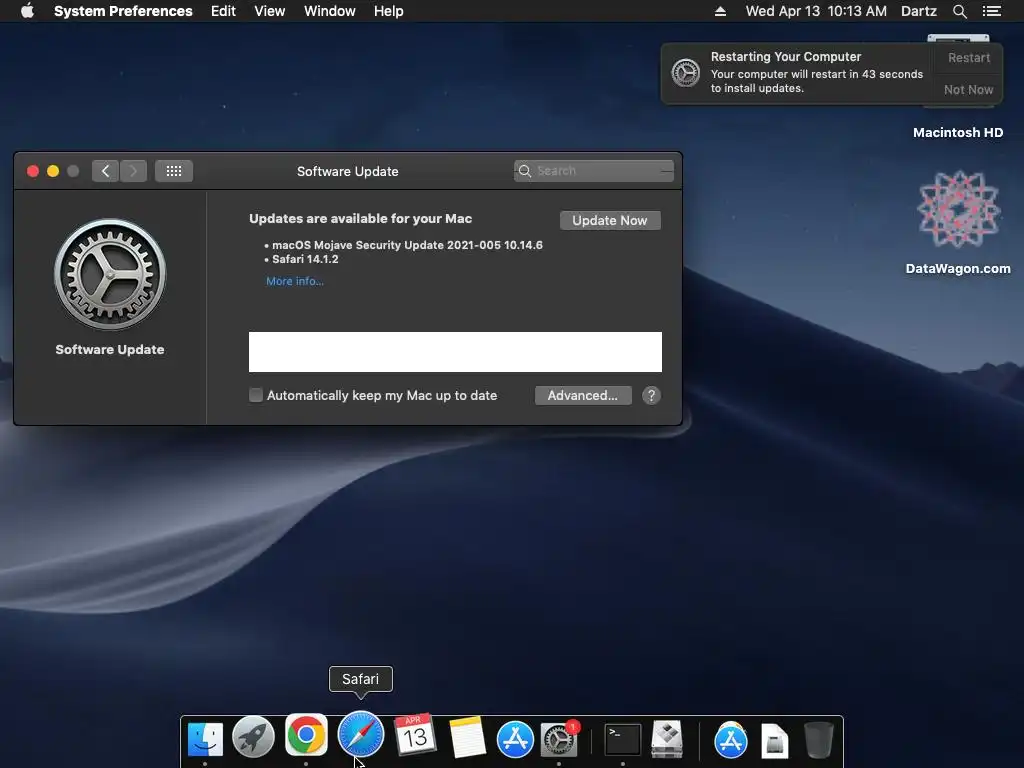Enable Automatically keep my Mac up to date

(256, 395)
